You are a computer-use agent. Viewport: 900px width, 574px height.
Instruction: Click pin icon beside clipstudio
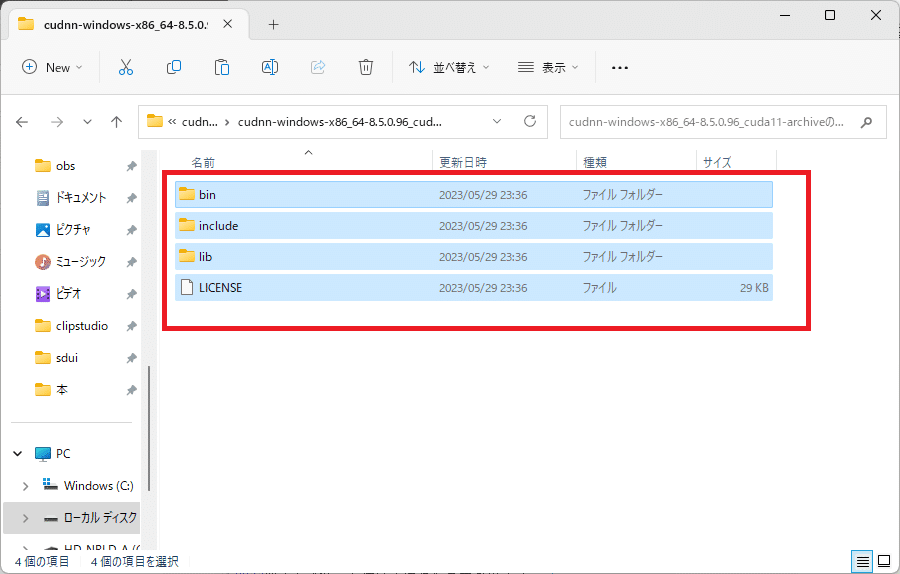pos(131,326)
